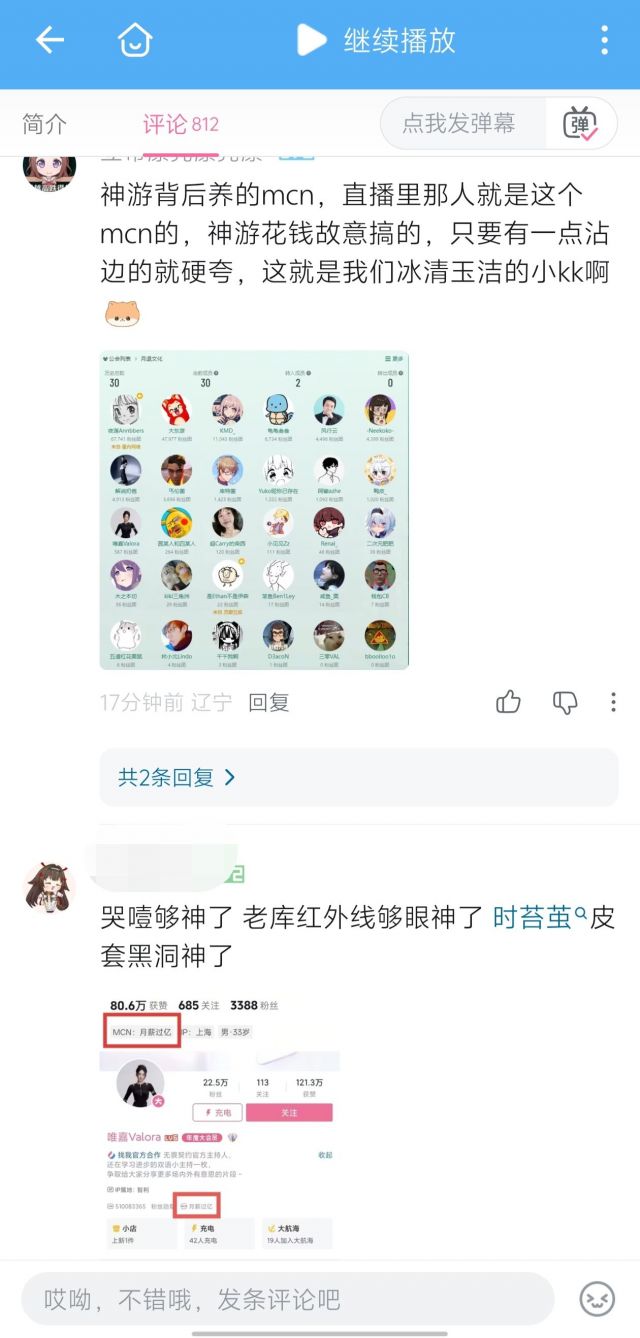Select the 评论 812 tab
Image resolution: width=640 pixels, height=1338 pixels.
180,124
